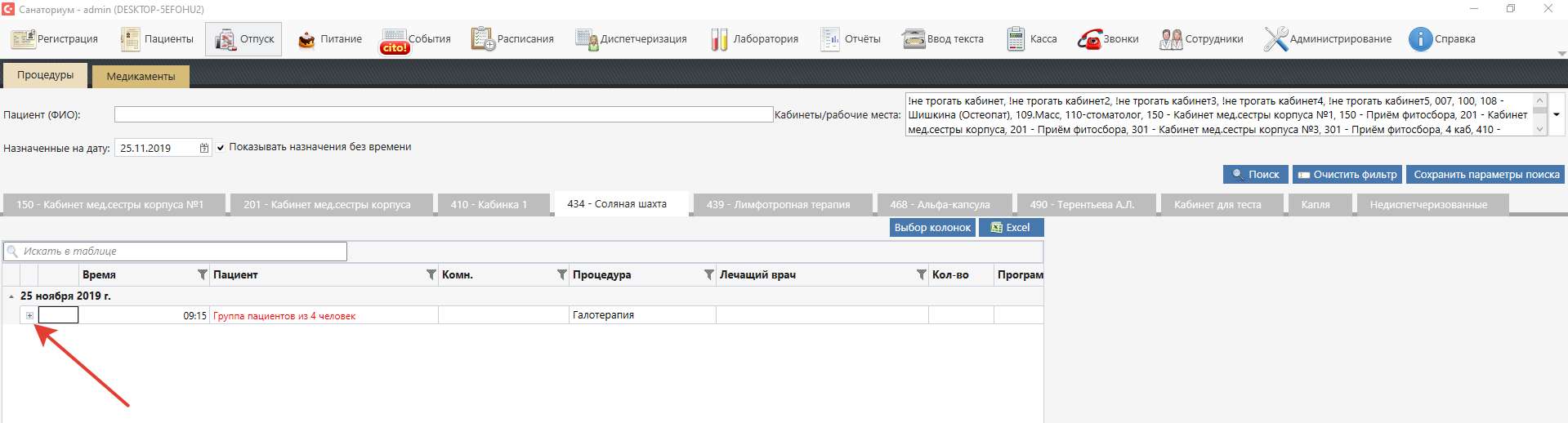Open the Звонки red phone icon
1568x423 pixels.
click(x=1089, y=39)
